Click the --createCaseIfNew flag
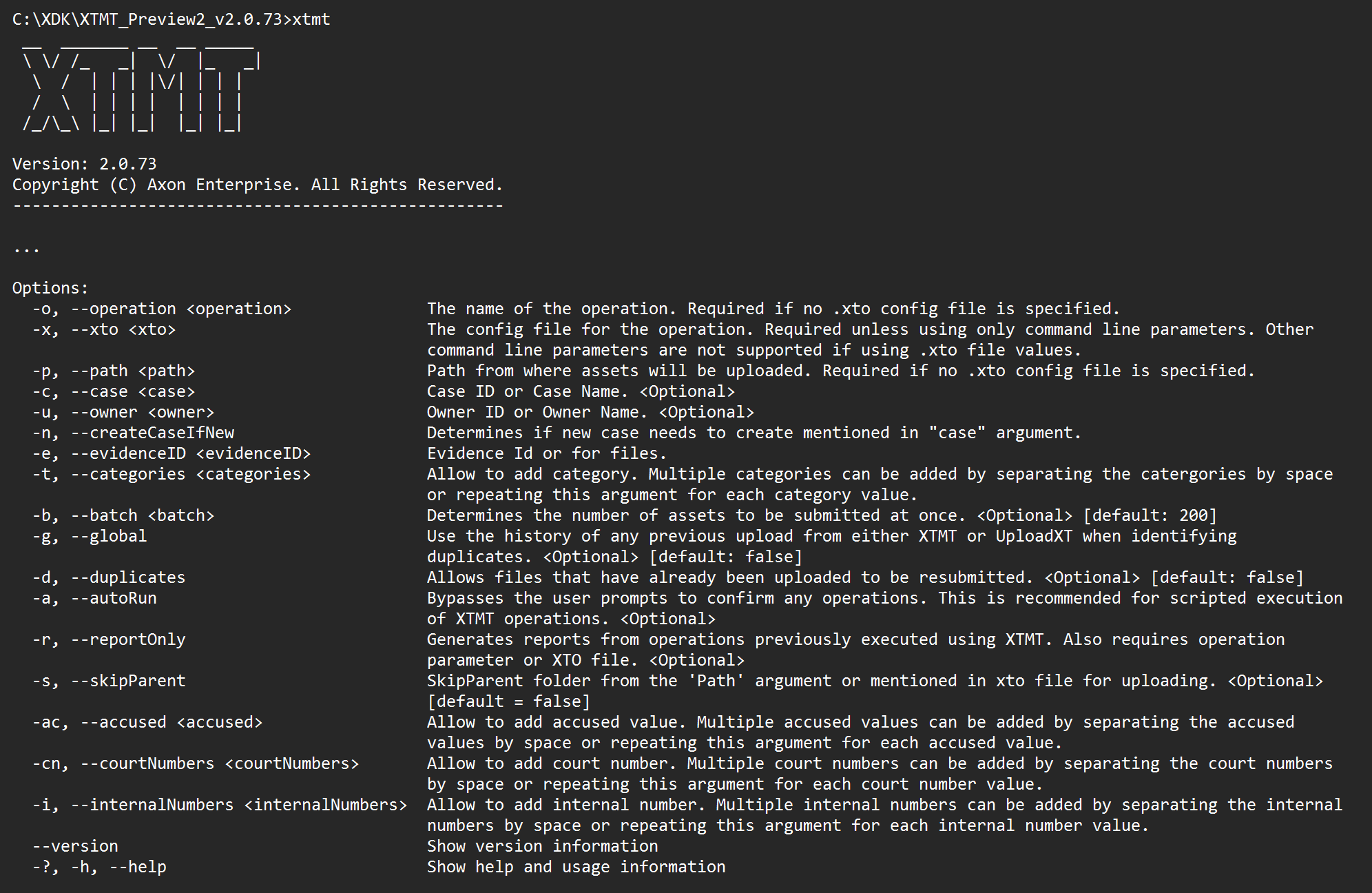Viewport: 1372px width, 893px height. (x=152, y=433)
